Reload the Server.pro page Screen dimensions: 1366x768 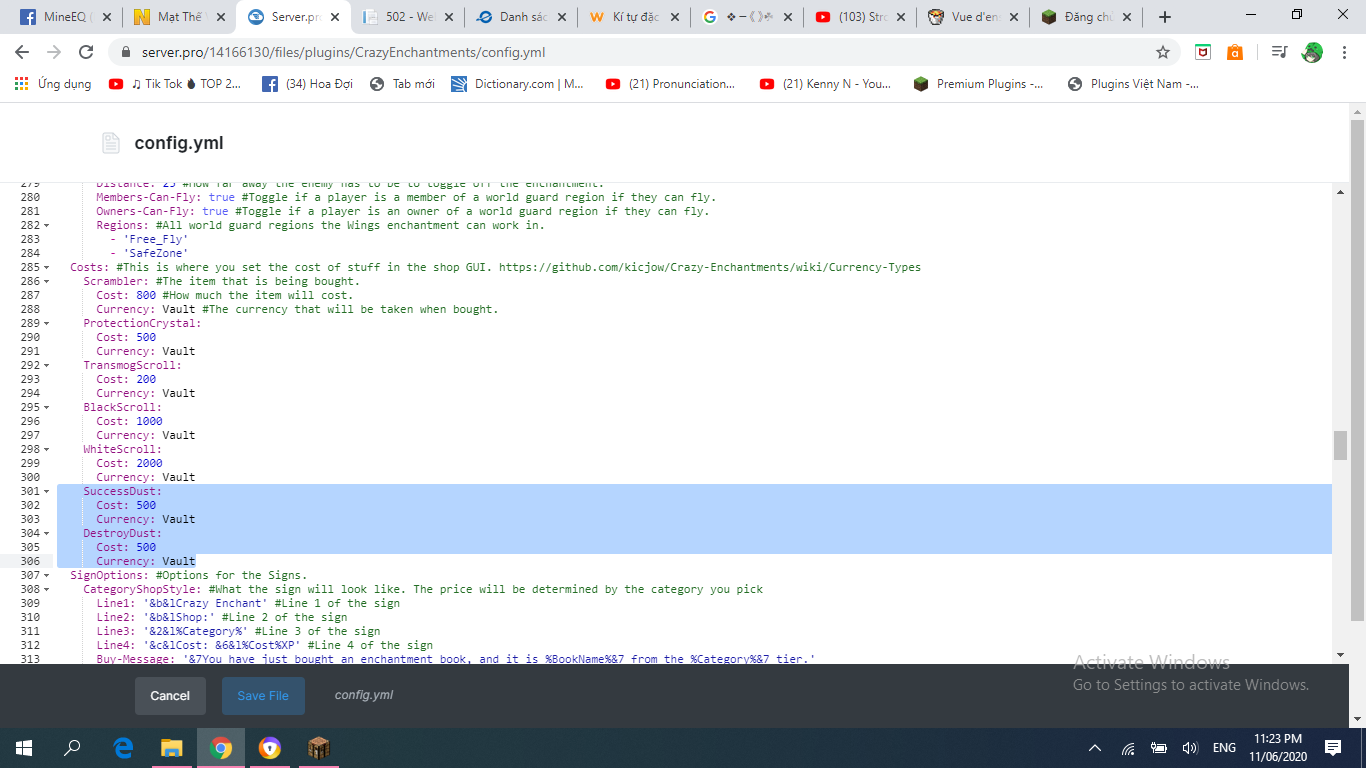pyautogui.click(x=86, y=53)
